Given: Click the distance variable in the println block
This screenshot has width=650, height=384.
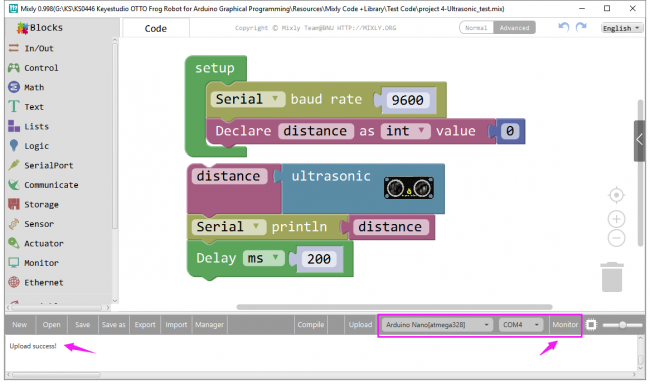Looking at the screenshot, I should 390,227.
